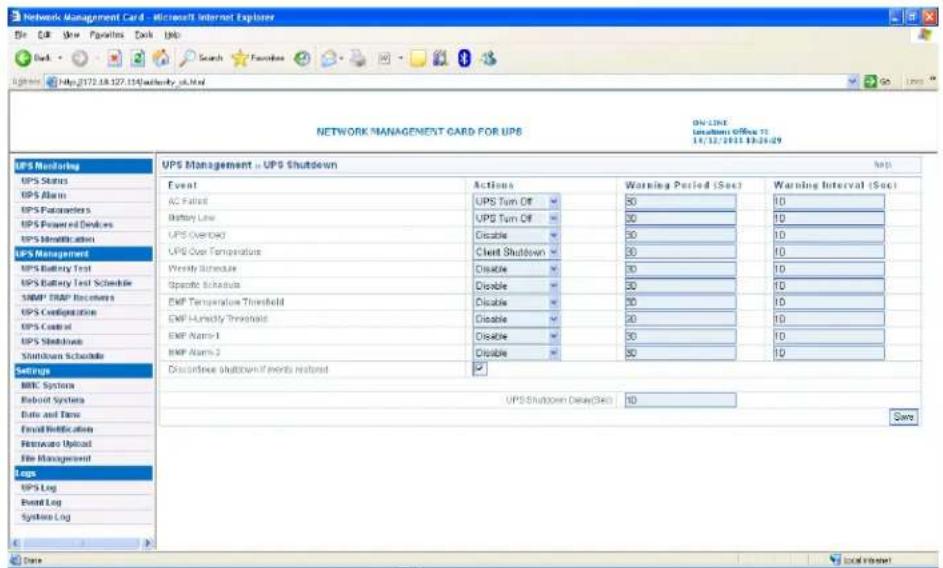943x568 pixels.
Task: Open the Event Log link
Action: 41,502
